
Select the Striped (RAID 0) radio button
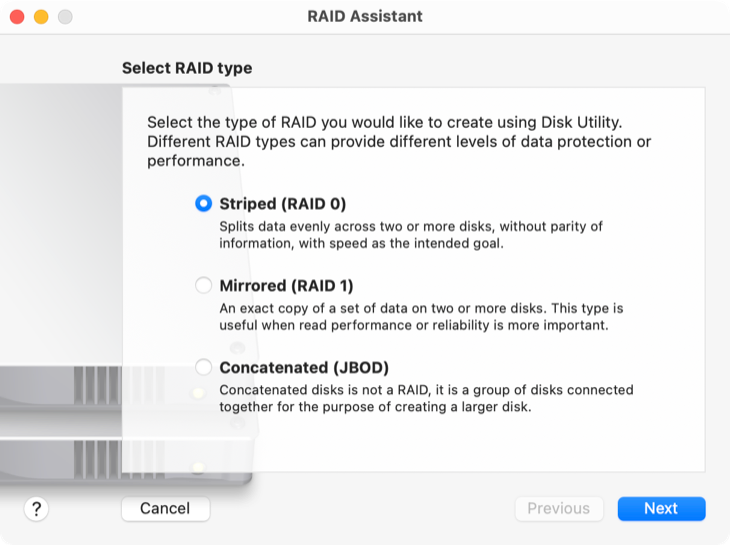204,204
